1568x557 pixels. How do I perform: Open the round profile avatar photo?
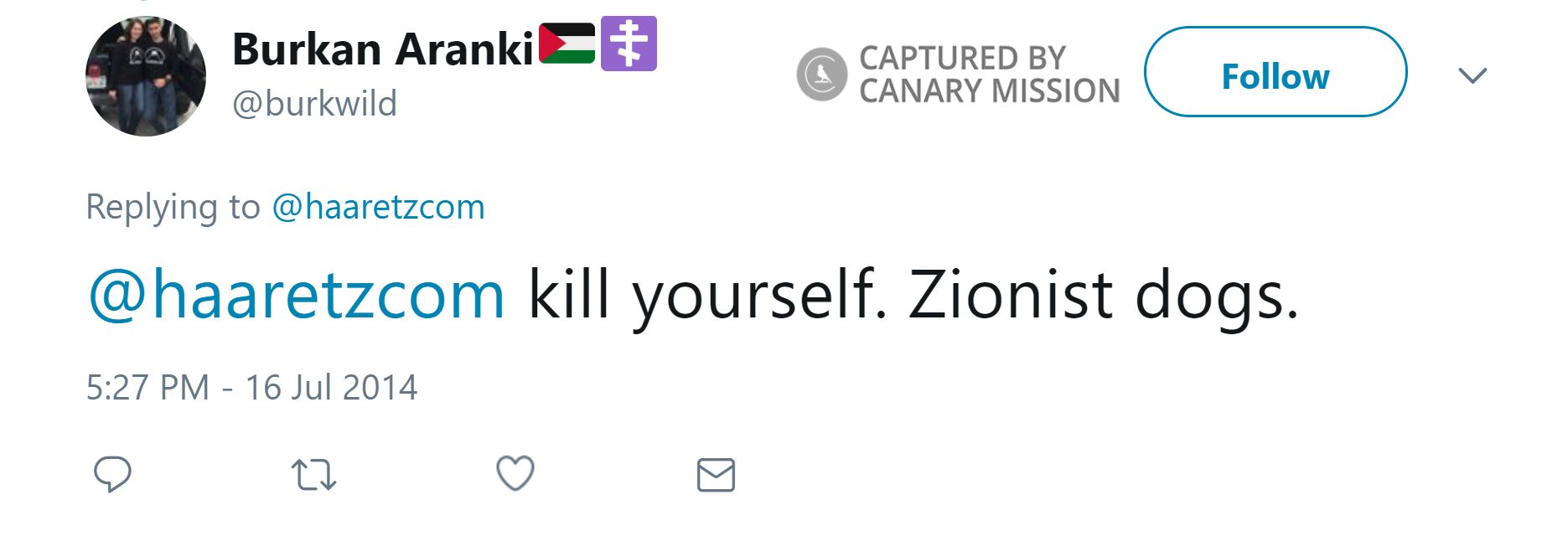pos(146,76)
